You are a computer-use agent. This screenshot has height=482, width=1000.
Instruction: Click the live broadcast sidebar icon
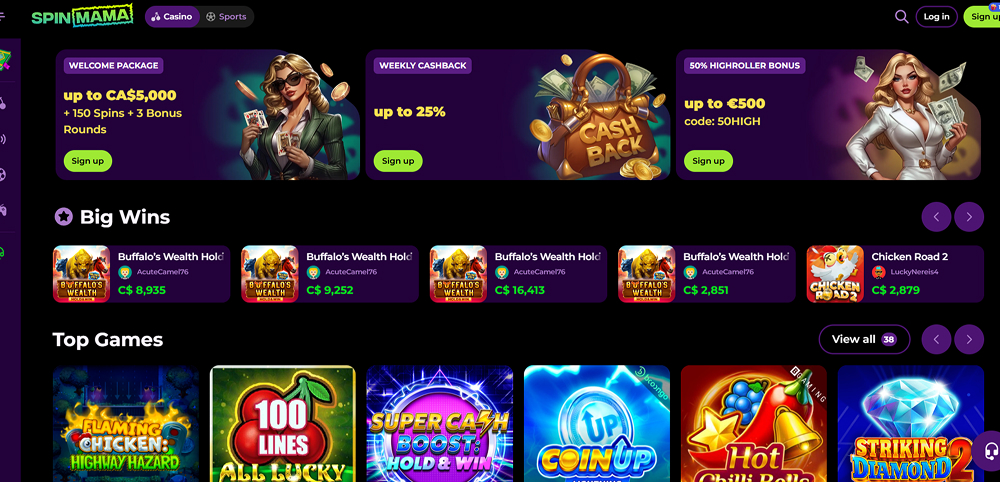click(3, 138)
